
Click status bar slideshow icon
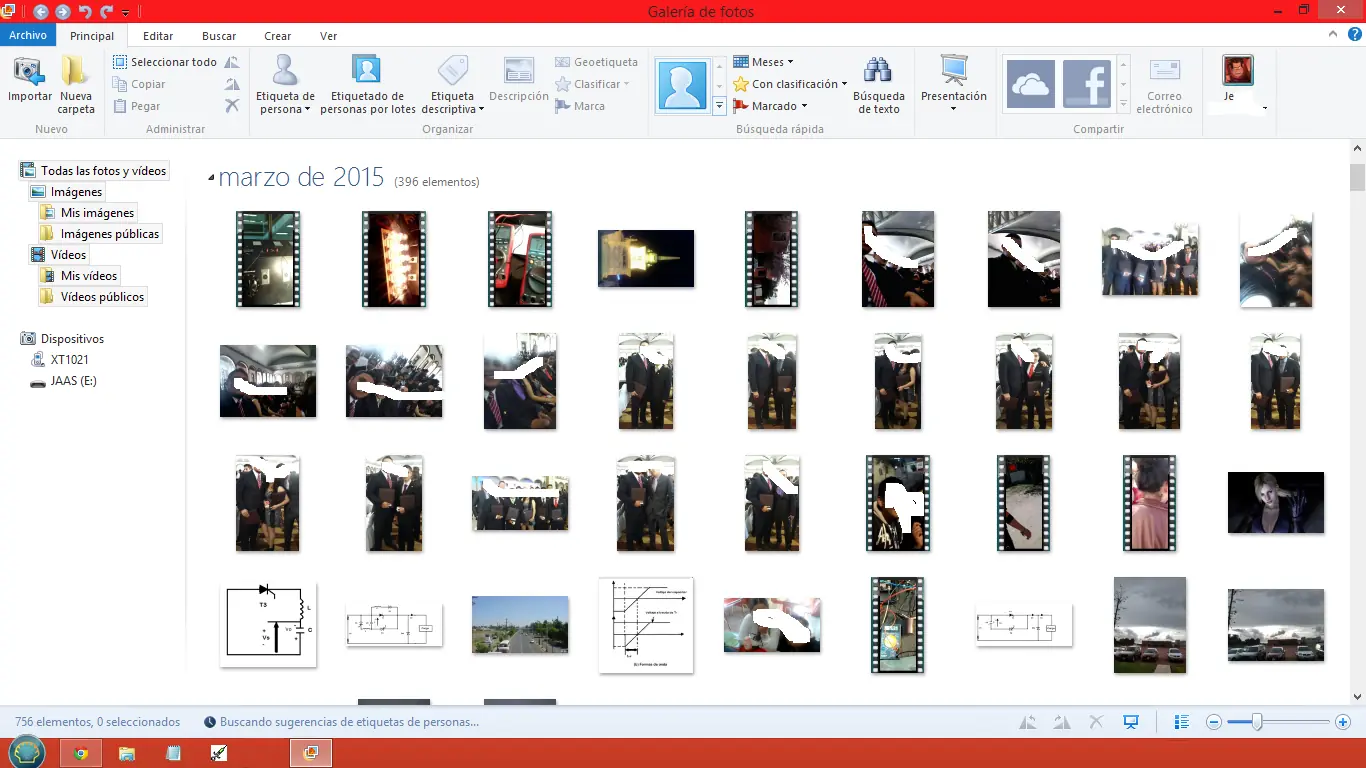point(1131,722)
